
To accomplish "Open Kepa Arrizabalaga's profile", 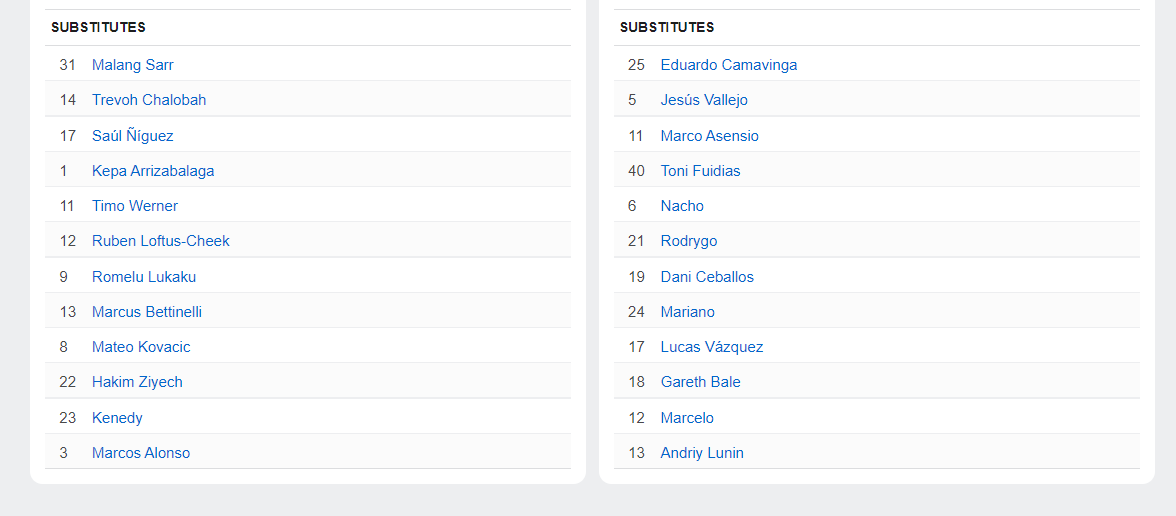I will 153,171.
